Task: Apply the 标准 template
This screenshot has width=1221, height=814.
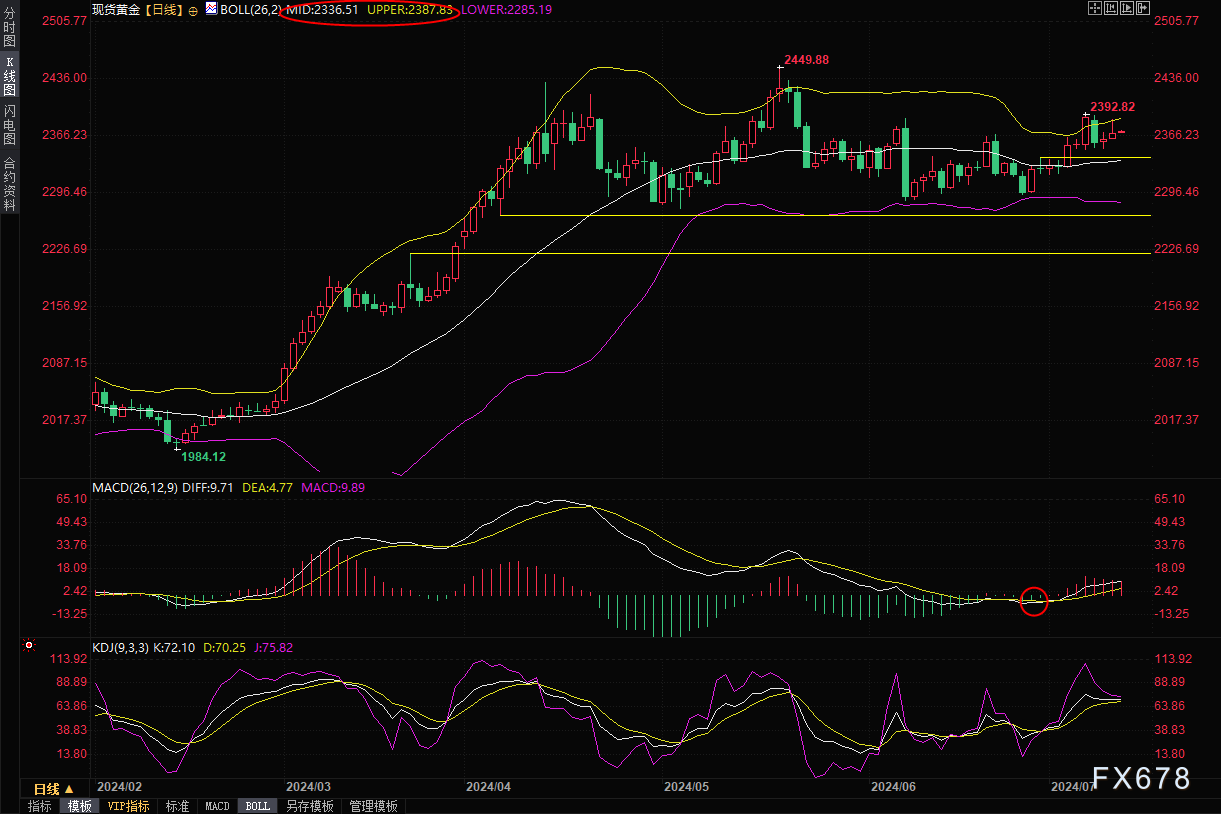Action: tap(177, 806)
